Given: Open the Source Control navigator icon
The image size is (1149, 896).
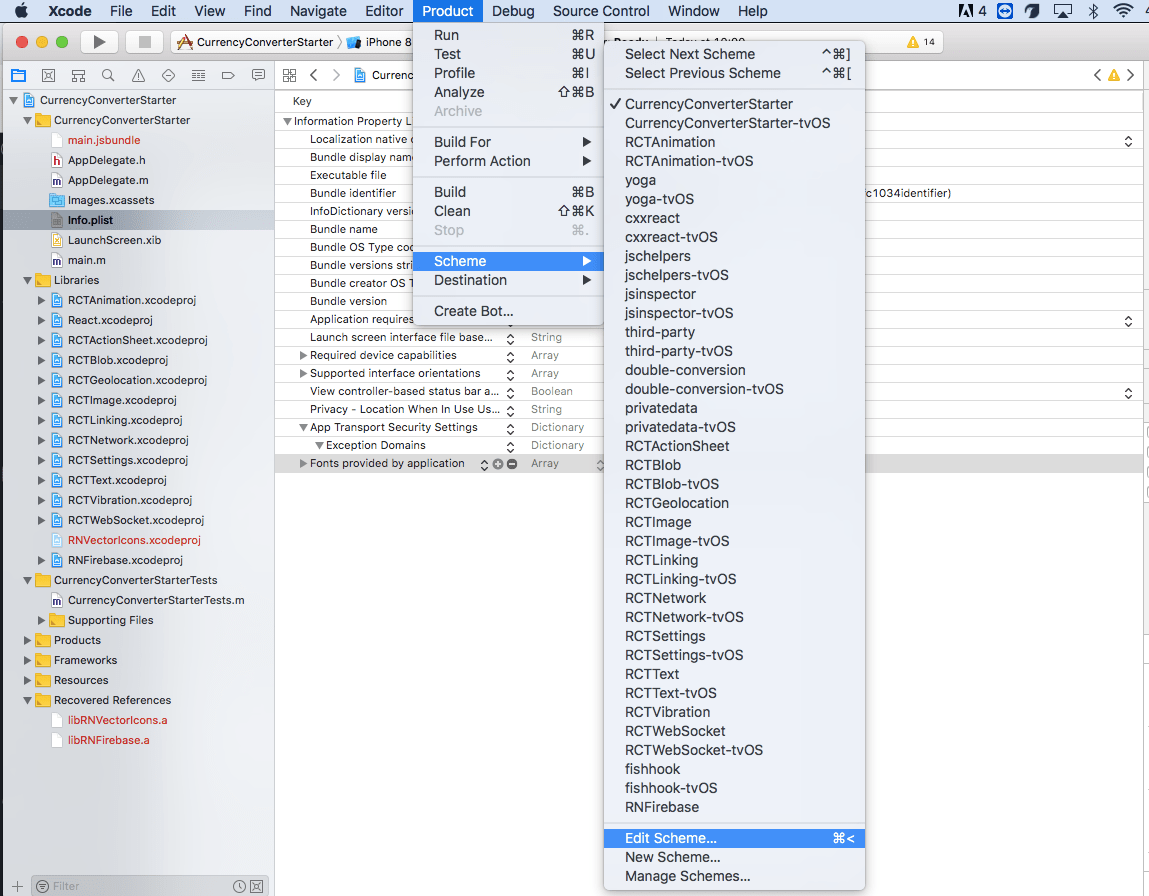Looking at the screenshot, I should tap(48, 75).
